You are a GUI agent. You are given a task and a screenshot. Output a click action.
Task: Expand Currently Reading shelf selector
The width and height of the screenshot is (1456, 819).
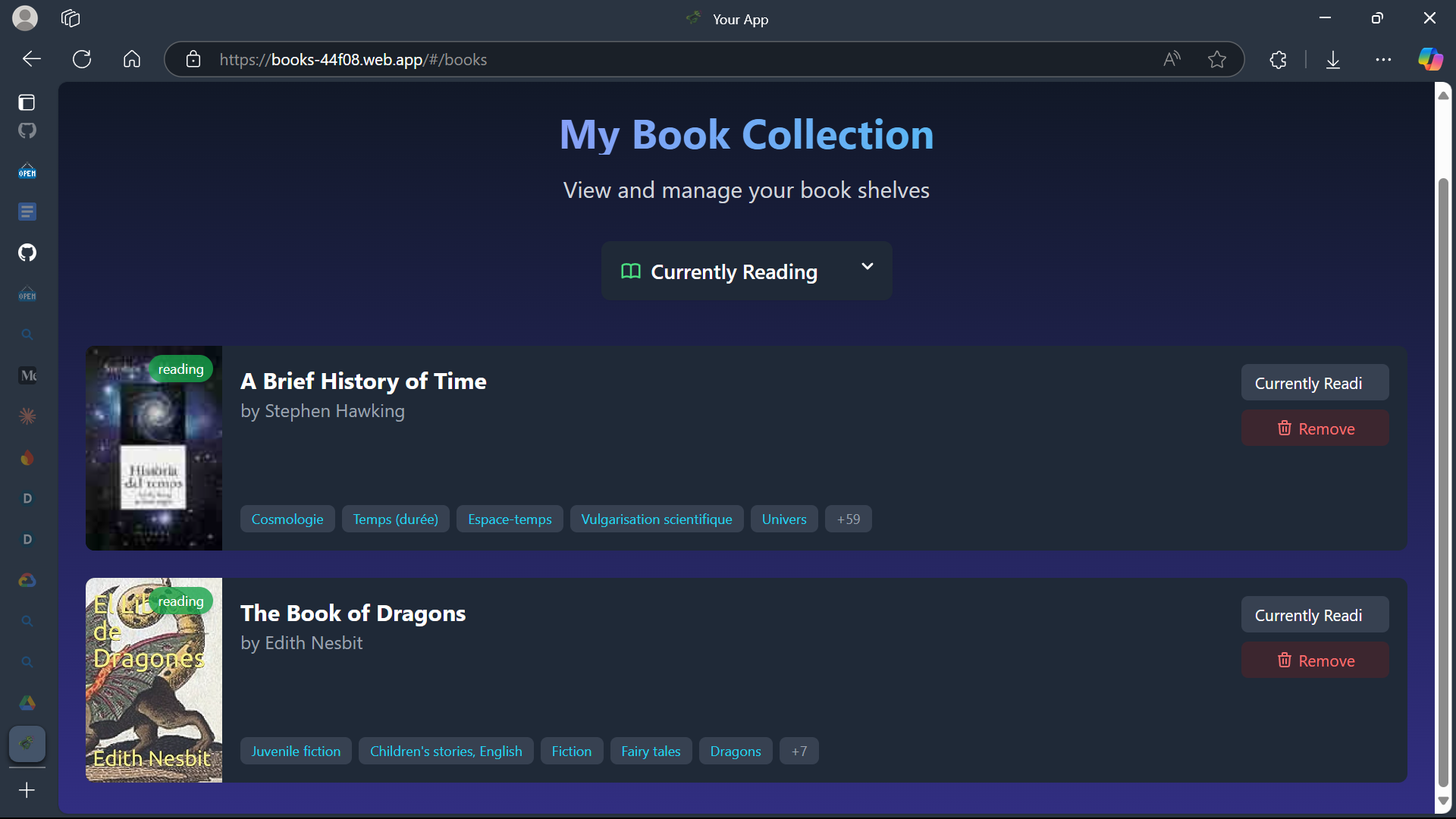coord(746,271)
